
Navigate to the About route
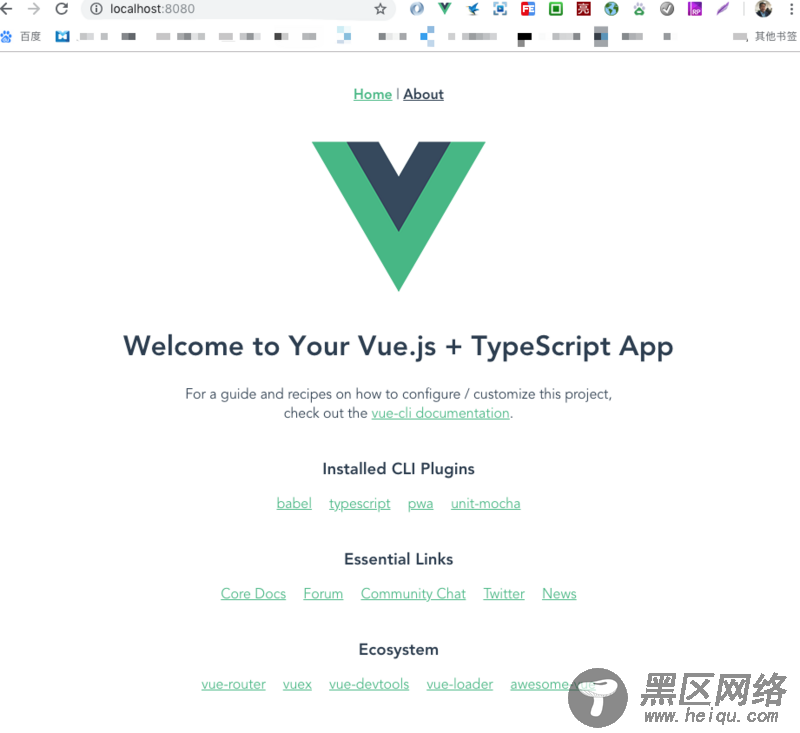pyautogui.click(x=423, y=94)
